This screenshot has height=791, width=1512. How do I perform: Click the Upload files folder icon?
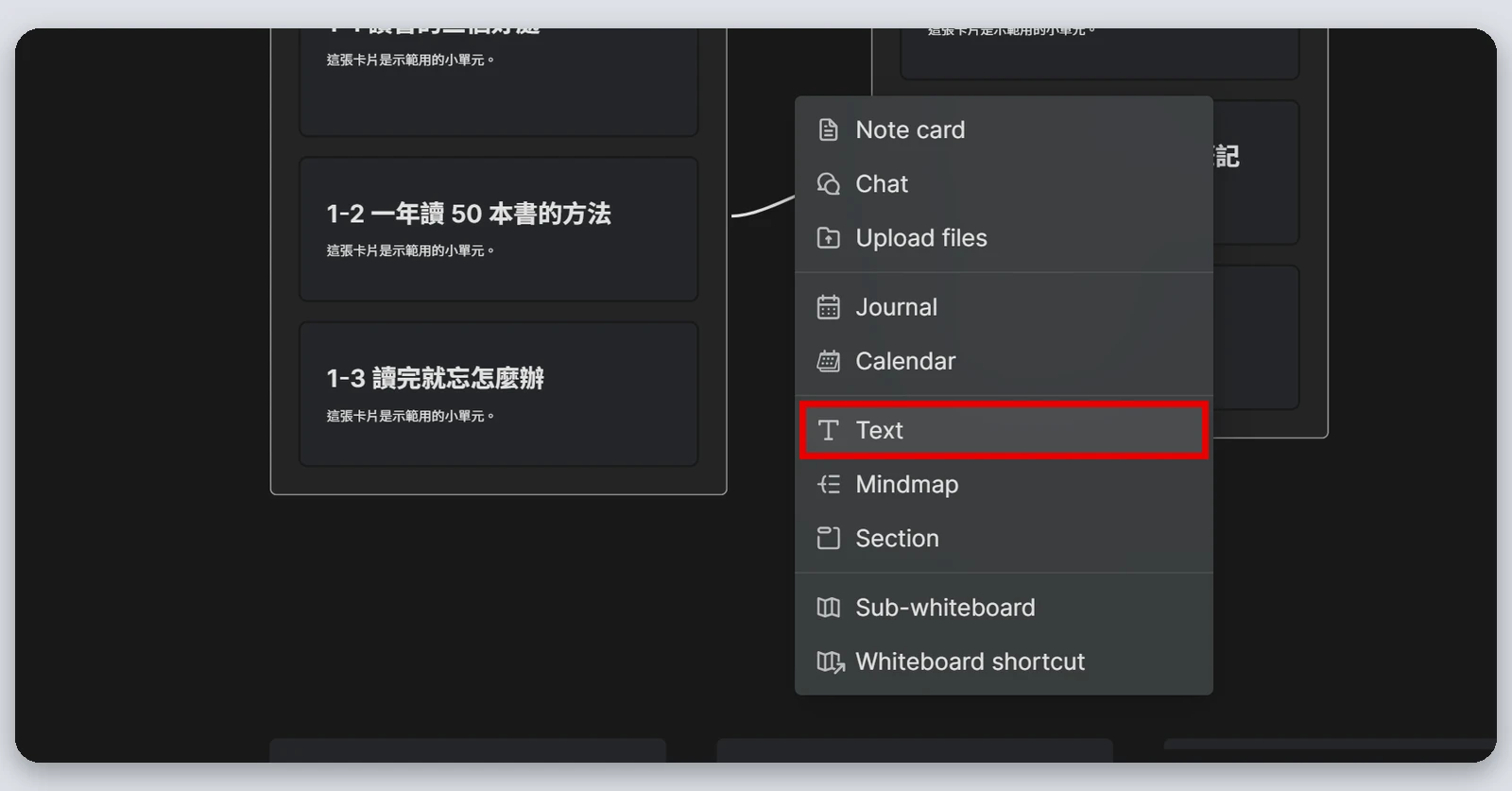coord(828,238)
